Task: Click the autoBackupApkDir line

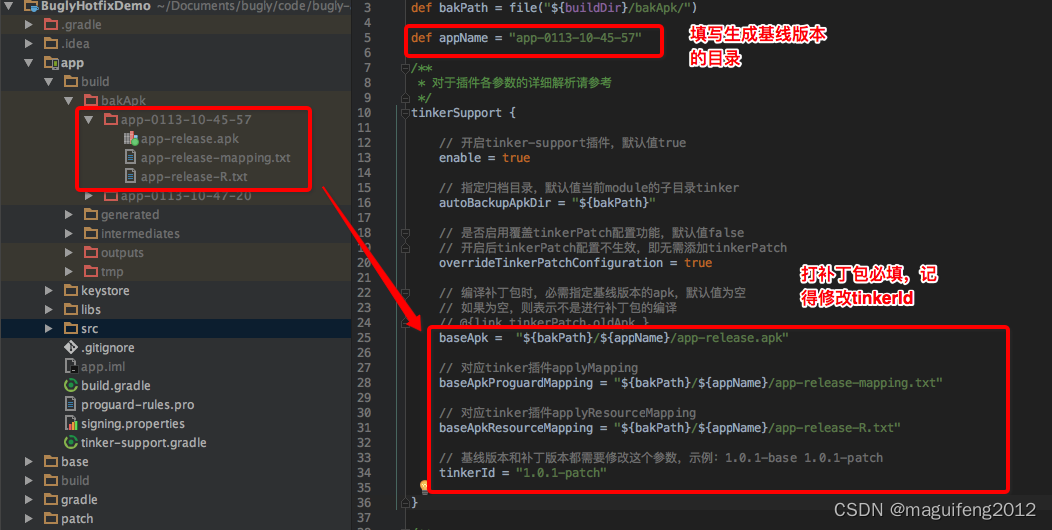Action: pos(547,202)
